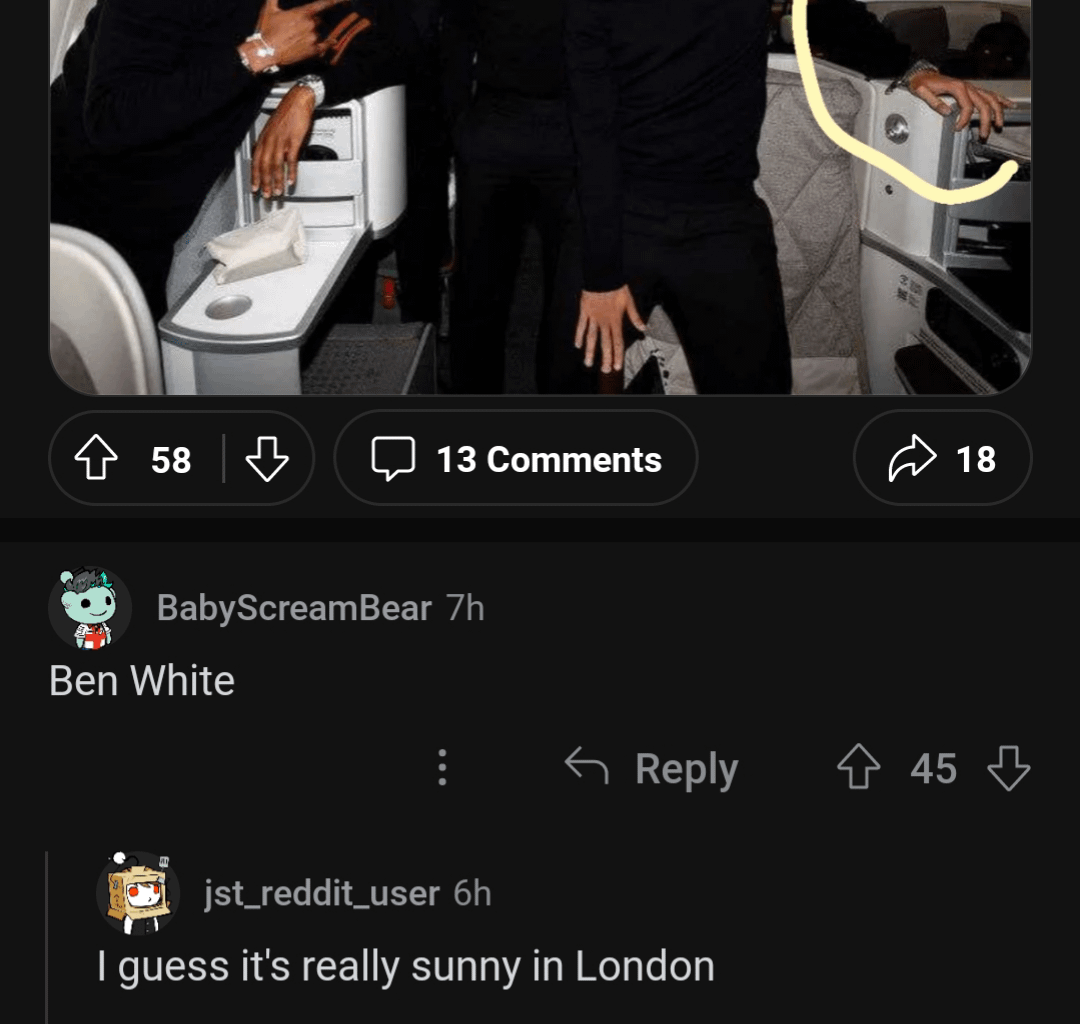Open jst_reddit_user's profile via username
Viewport: 1080px width, 1024px height.
tap(321, 893)
